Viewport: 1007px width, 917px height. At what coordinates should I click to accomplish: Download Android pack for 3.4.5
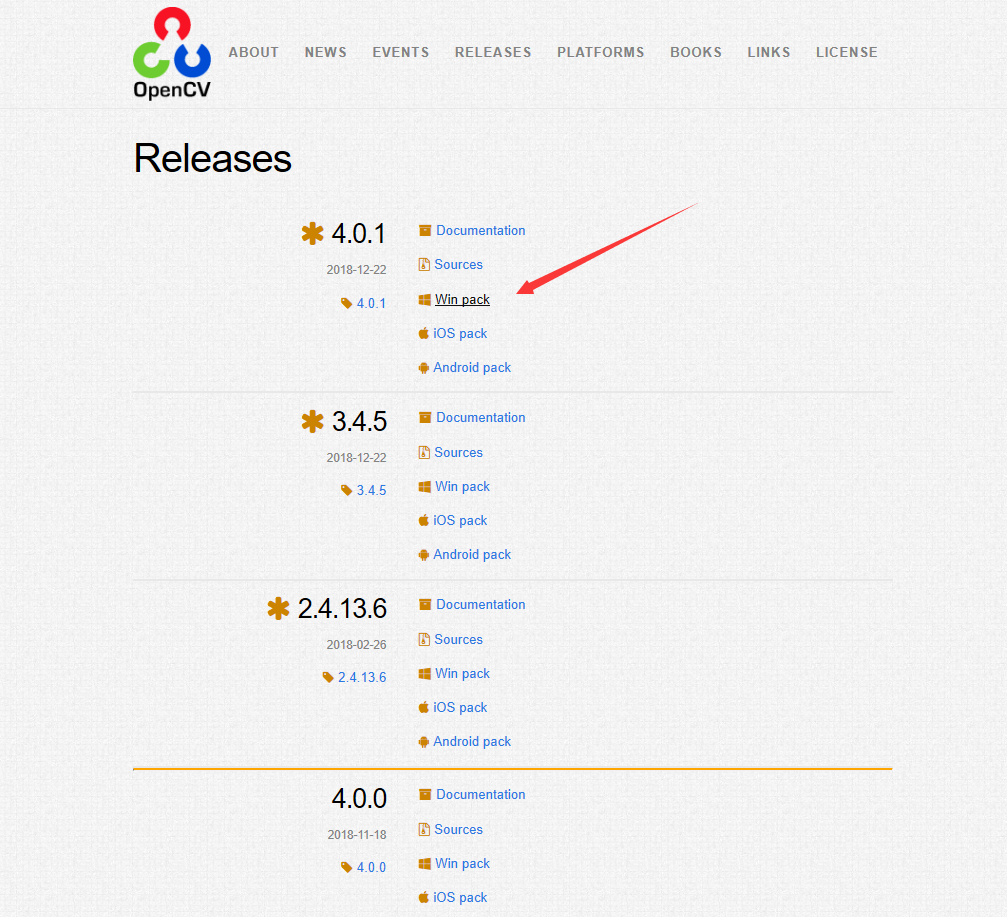click(472, 554)
